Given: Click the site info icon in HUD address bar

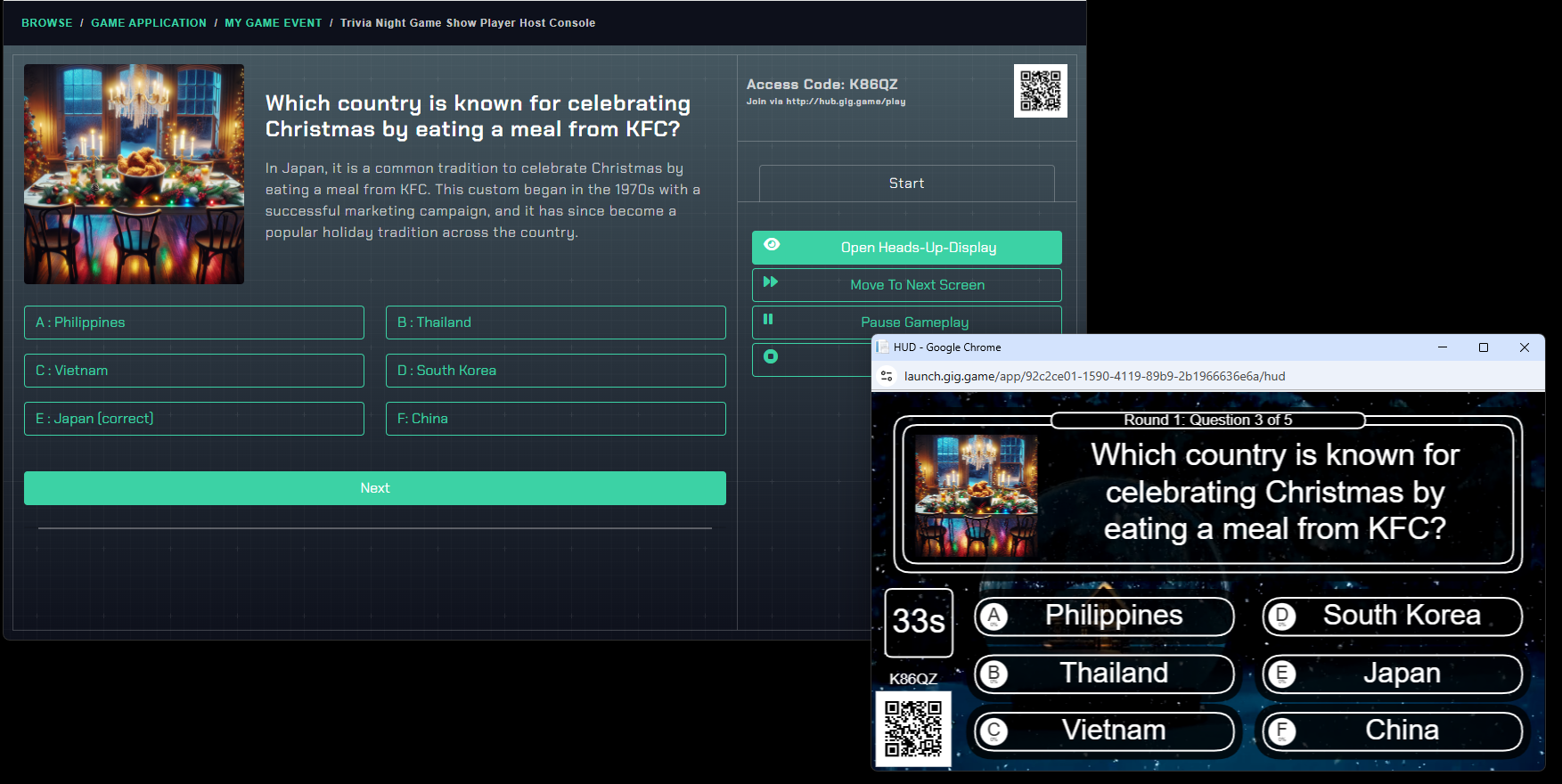Looking at the screenshot, I should click(x=887, y=376).
